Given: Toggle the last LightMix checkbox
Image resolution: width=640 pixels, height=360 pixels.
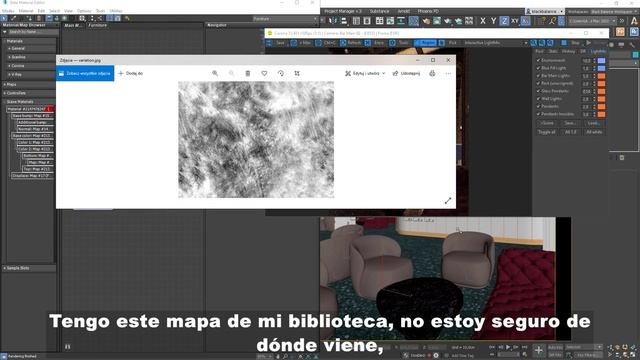Looking at the screenshot, I should point(538,114).
